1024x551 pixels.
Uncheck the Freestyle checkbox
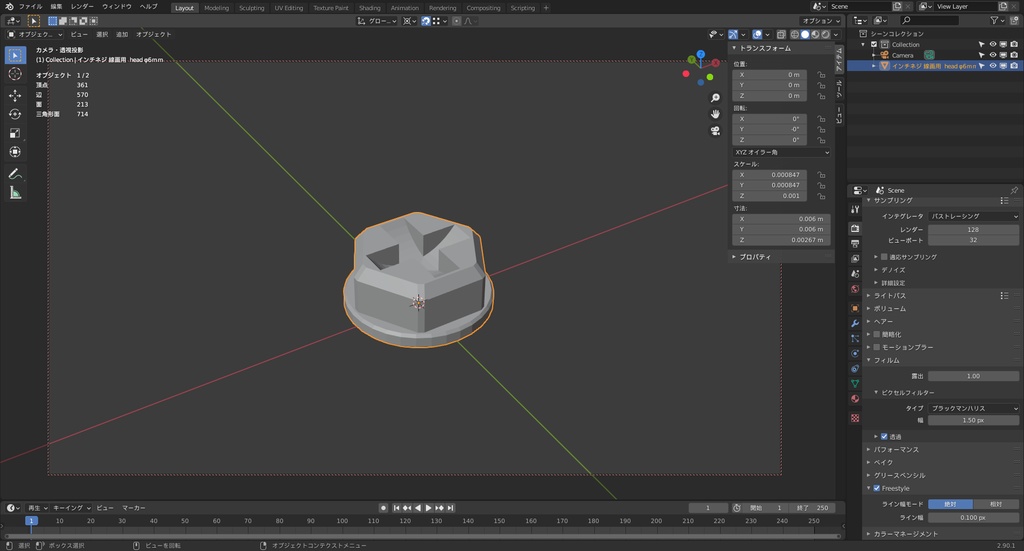(x=877, y=488)
